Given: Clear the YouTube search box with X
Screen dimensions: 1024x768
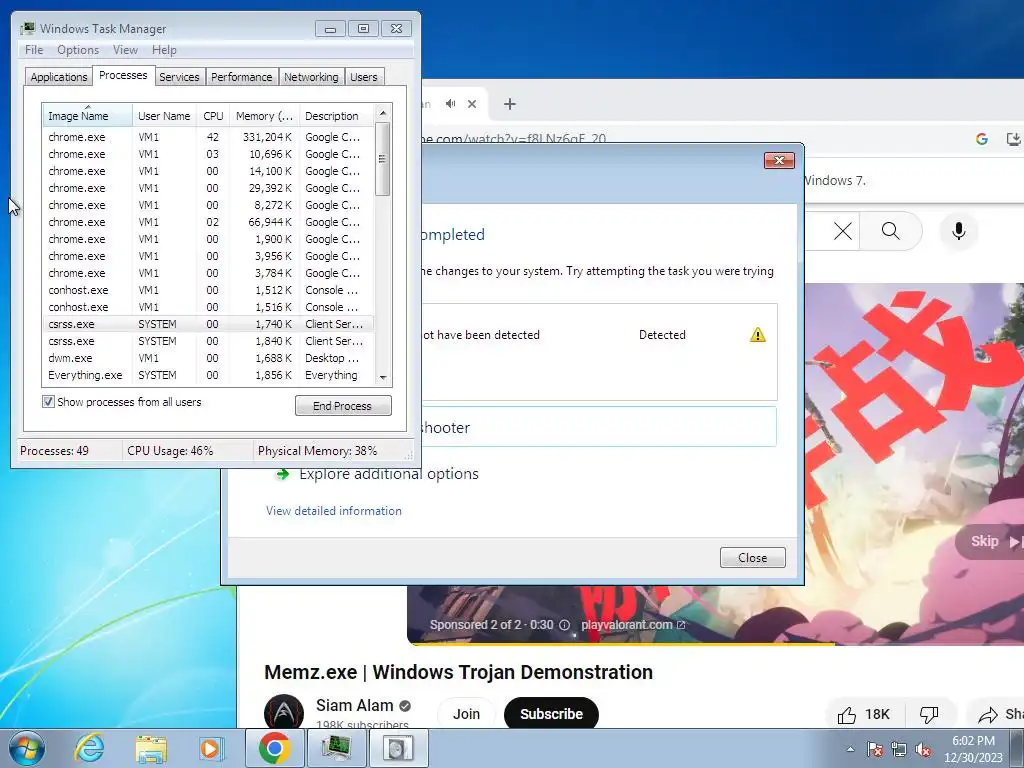Looking at the screenshot, I should click(843, 231).
